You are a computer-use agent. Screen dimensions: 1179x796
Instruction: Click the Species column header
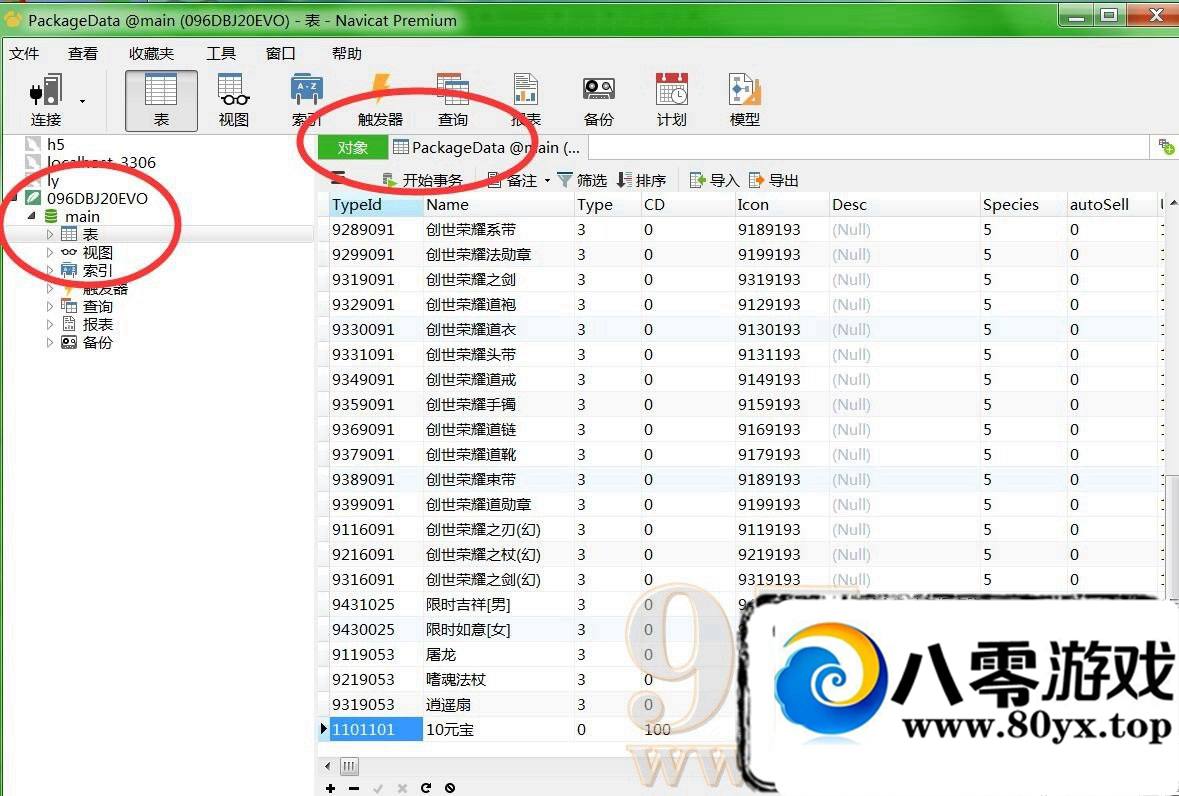click(x=1023, y=204)
